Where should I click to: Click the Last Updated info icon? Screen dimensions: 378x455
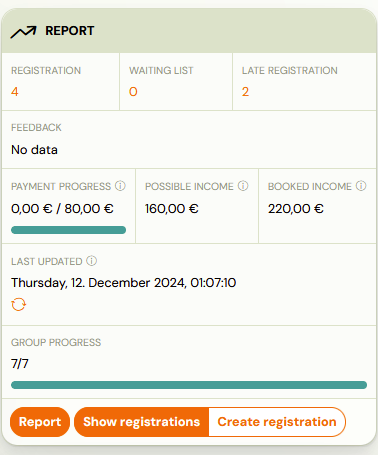click(92, 261)
